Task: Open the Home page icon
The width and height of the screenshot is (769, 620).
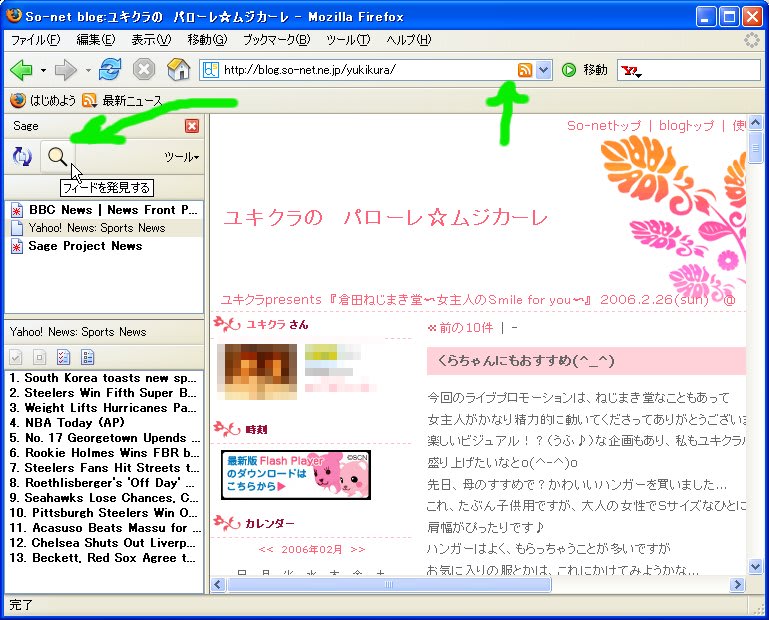Action: pyautogui.click(x=179, y=70)
